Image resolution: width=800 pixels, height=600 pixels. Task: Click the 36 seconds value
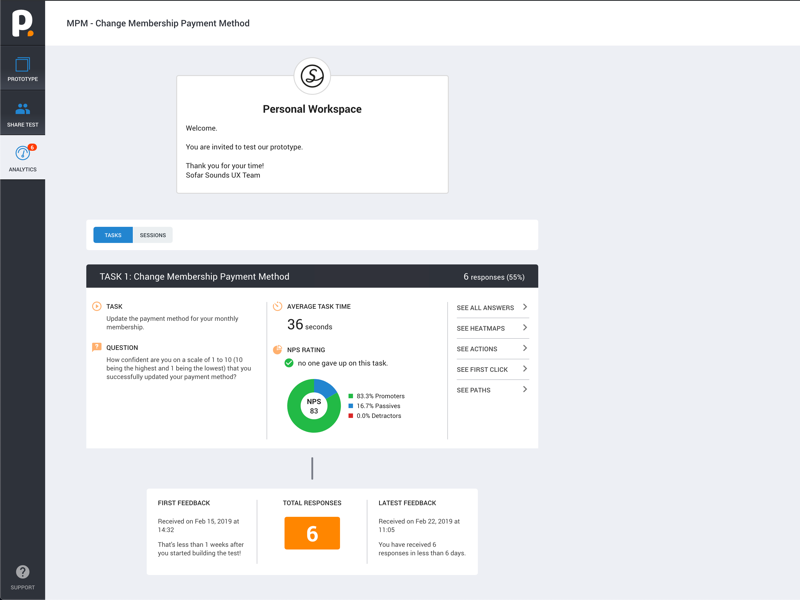coord(310,324)
